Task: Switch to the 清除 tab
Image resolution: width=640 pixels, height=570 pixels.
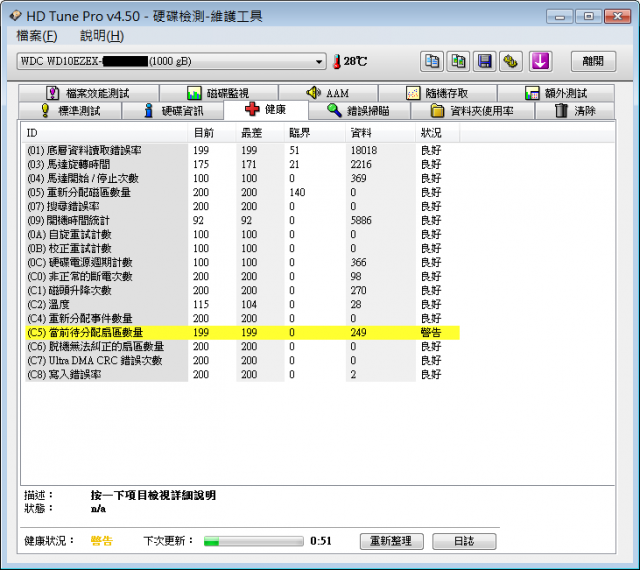Action: pyautogui.click(x=575, y=111)
